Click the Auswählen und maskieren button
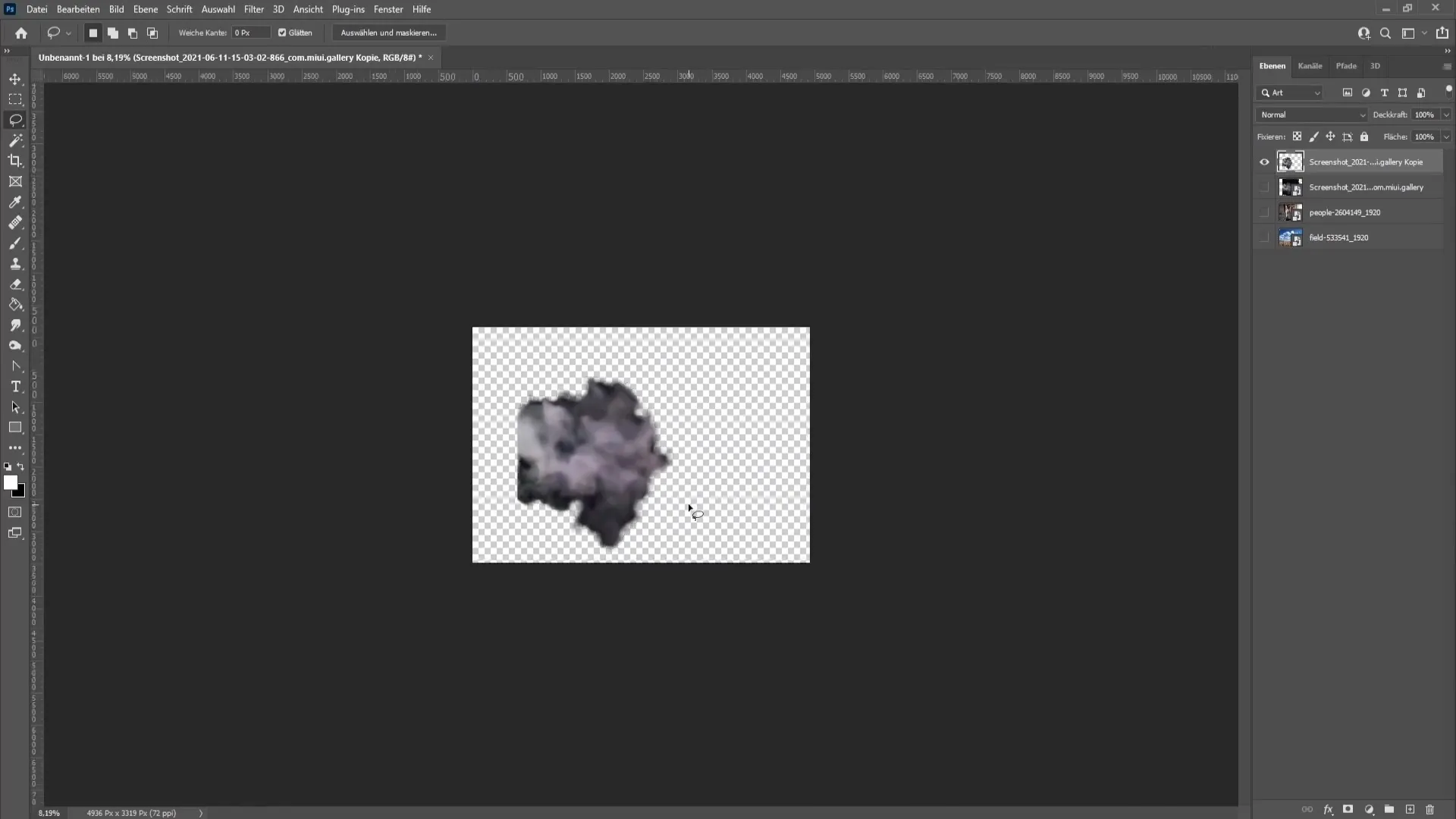Image resolution: width=1456 pixels, height=819 pixels. pos(389,33)
